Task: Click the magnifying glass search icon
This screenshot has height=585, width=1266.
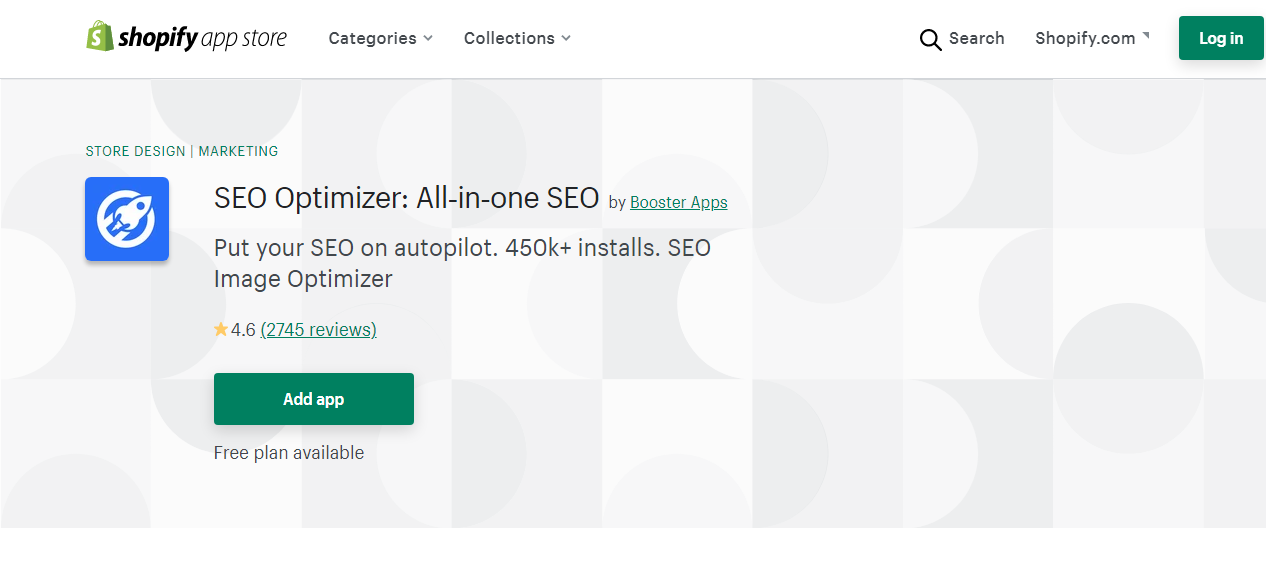Action: coord(930,39)
